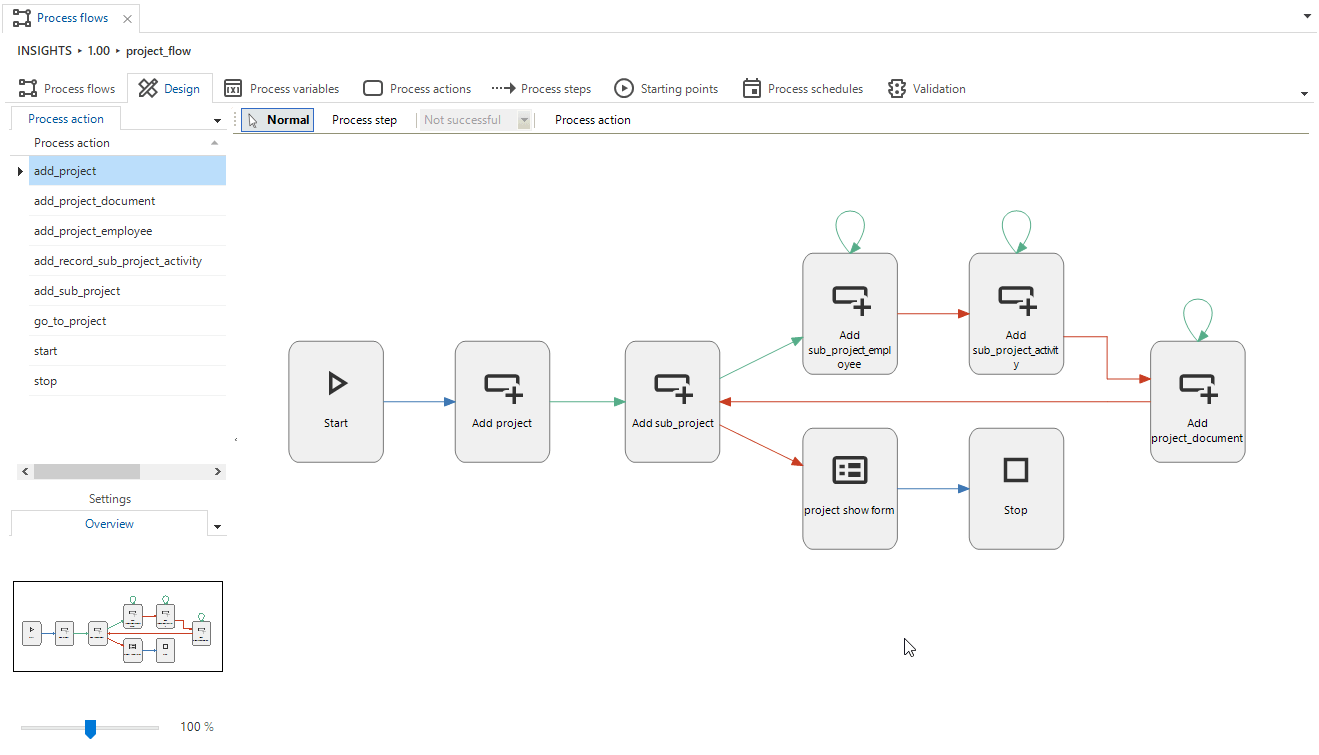Image resolution: width=1319 pixels, height=755 pixels.
Task: Click the Process variables icon
Action: pyautogui.click(x=233, y=88)
